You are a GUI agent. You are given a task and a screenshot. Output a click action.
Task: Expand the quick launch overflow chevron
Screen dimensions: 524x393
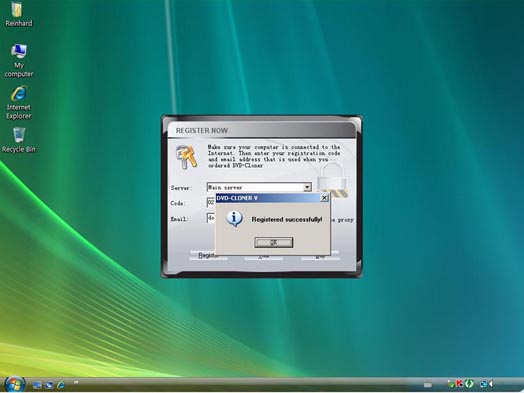(x=76, y=382)
